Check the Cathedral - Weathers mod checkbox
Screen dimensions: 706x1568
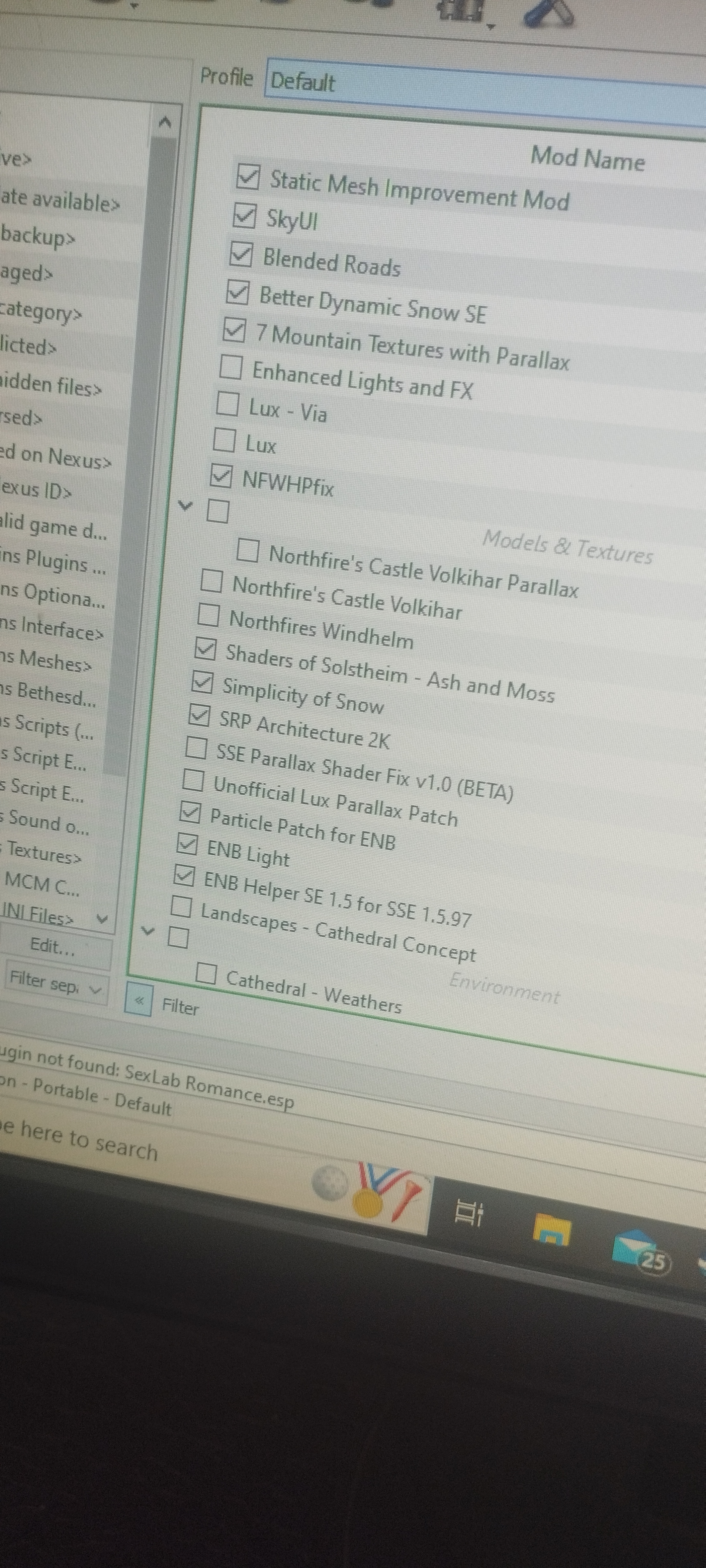point(206,973)
